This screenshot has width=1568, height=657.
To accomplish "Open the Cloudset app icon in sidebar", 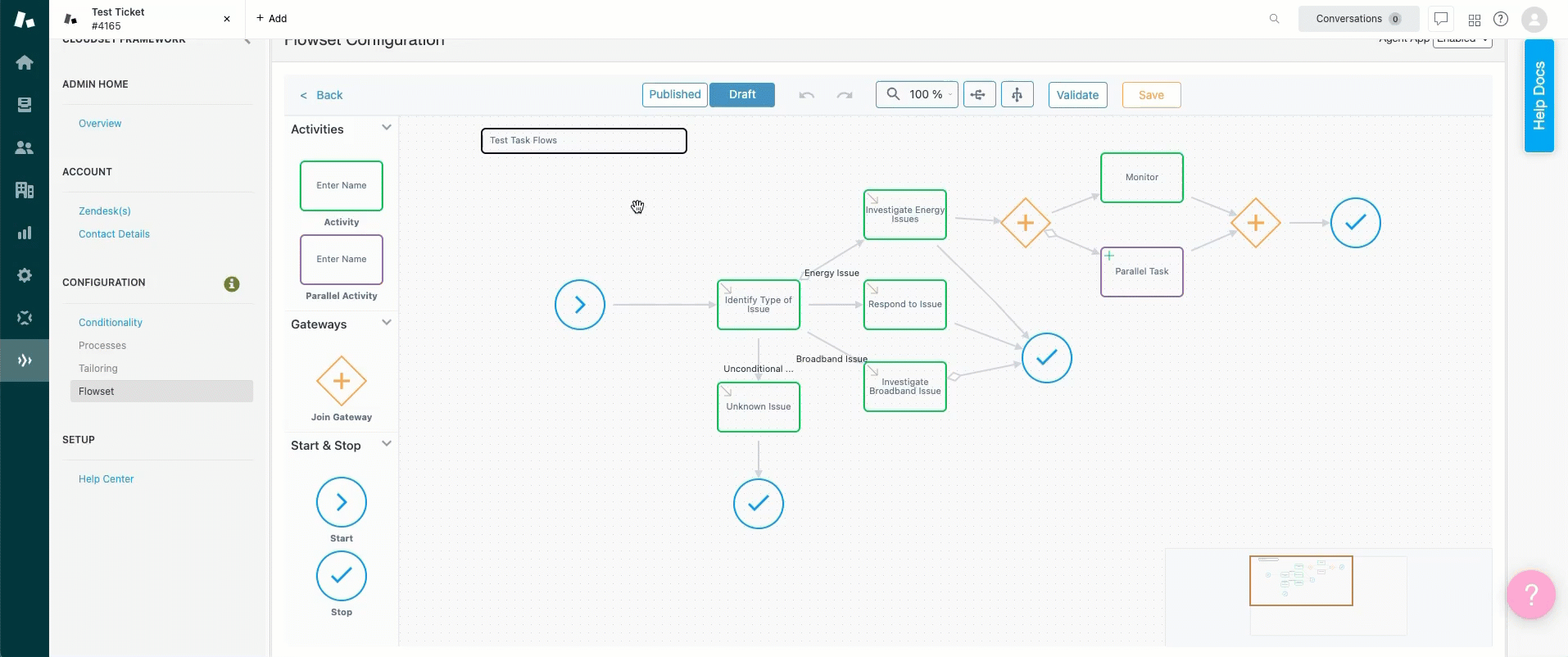I will [x=25, y=360].
